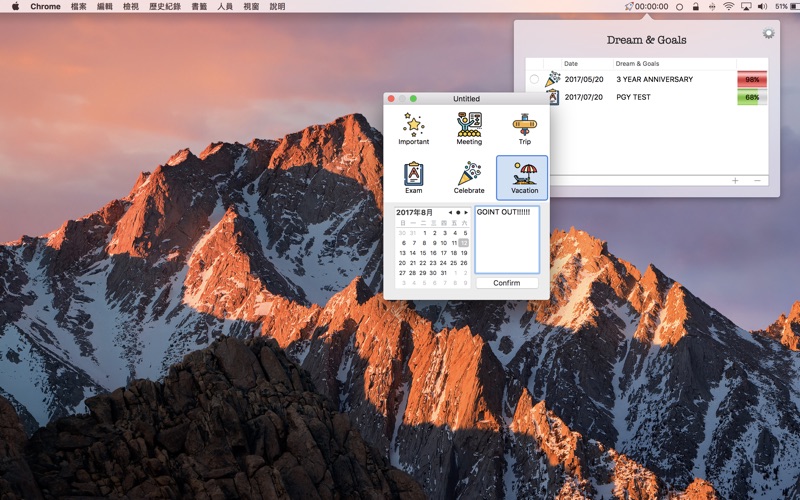Click the GOINT OUT text field
Screen dimensions: 800x500
(x=506, y=240)
